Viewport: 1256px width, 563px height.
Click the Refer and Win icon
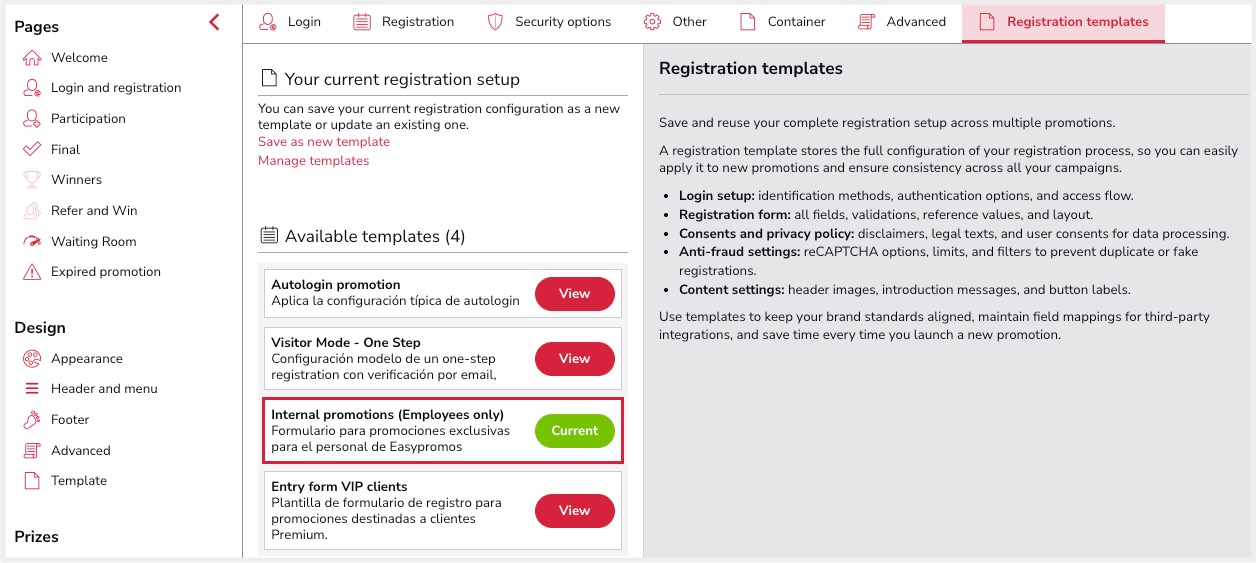[32, 211]
